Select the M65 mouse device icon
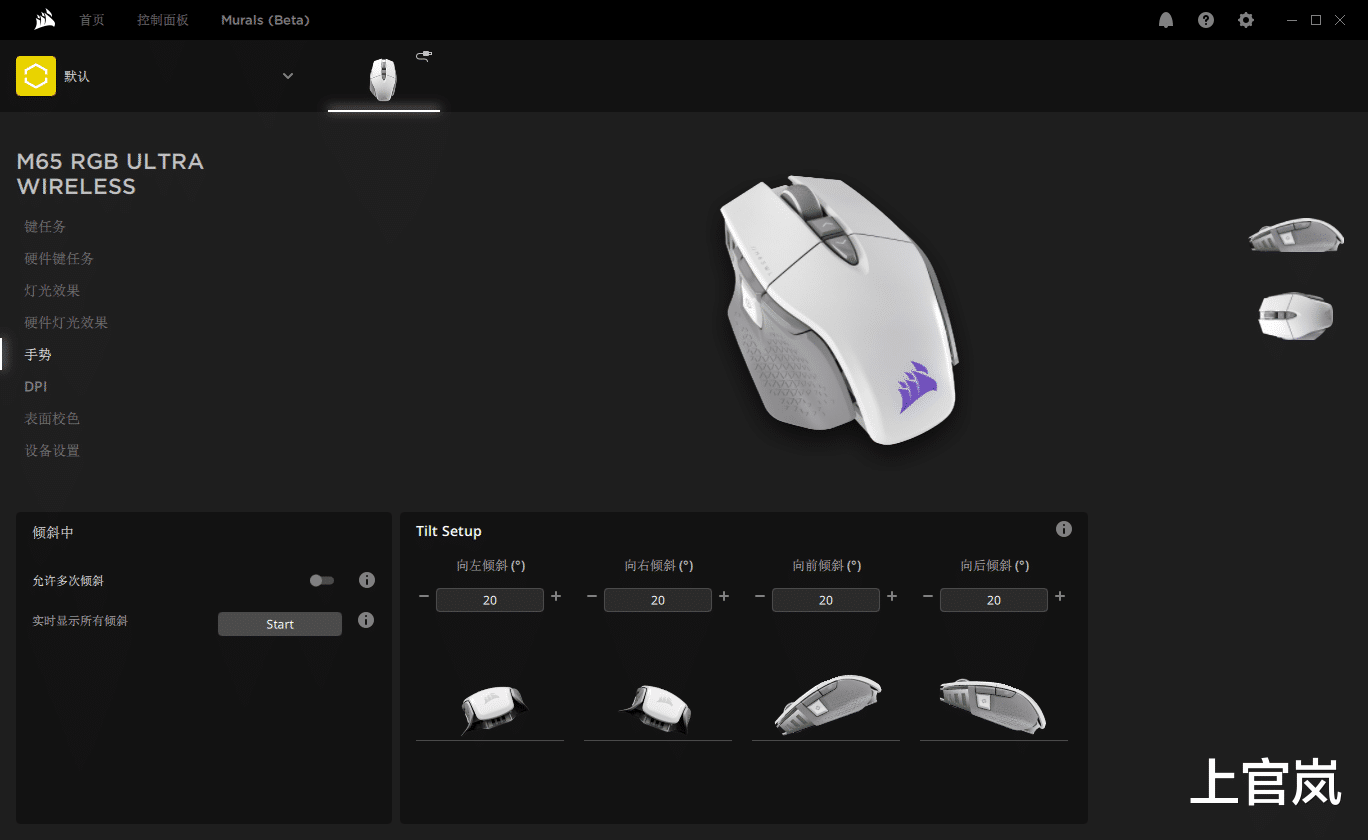Screen dimensions: 1368x840 click(383, 79)
